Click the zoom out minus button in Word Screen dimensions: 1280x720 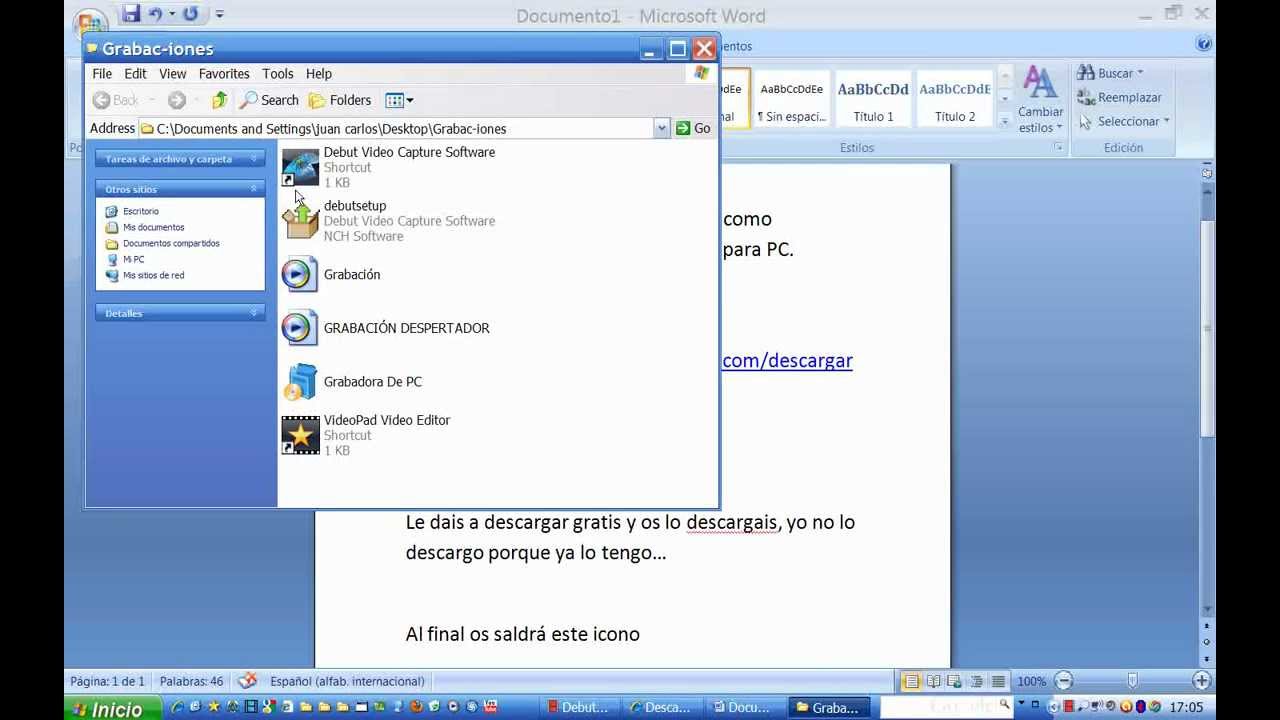(1064, 681)
